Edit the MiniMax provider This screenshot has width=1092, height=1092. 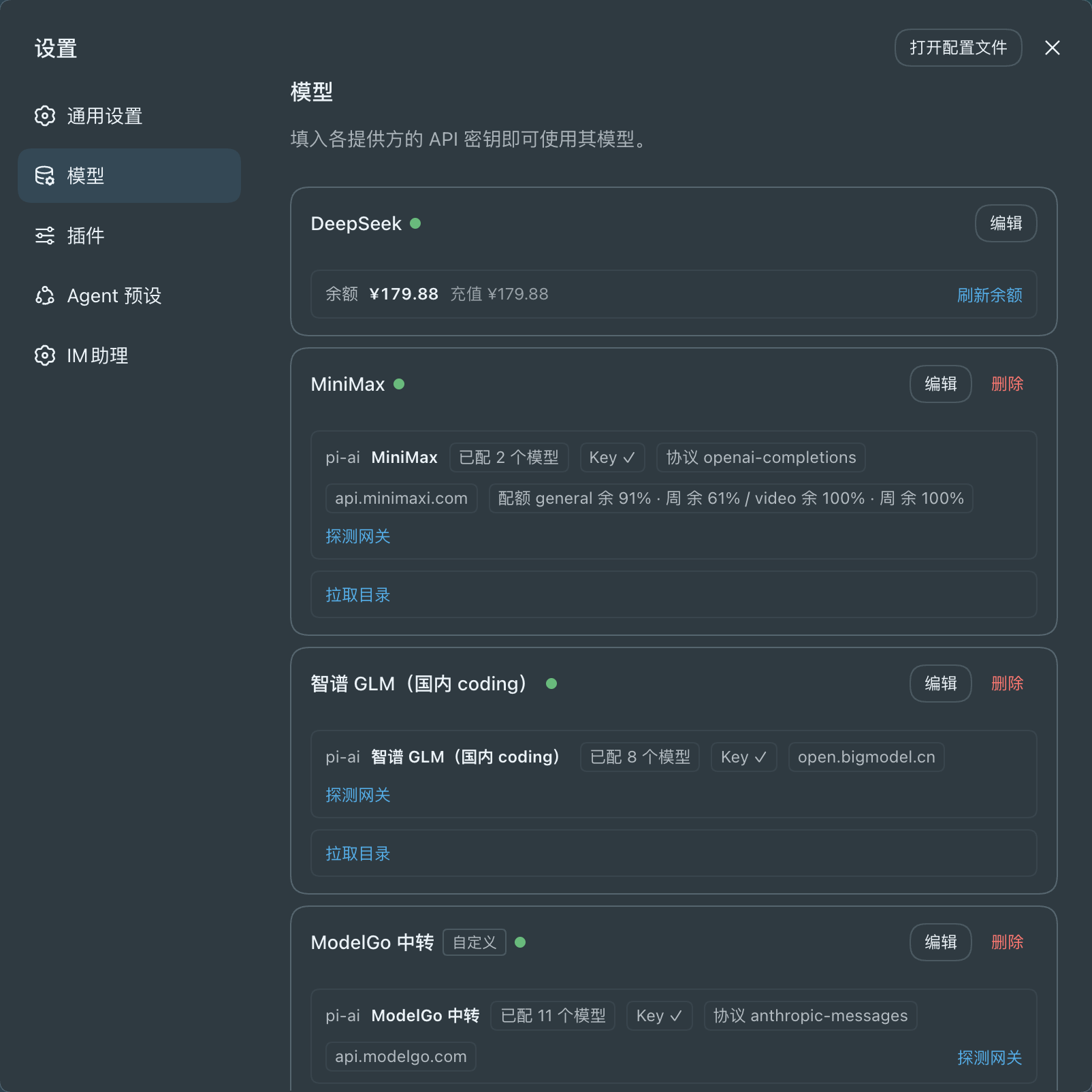940,384
